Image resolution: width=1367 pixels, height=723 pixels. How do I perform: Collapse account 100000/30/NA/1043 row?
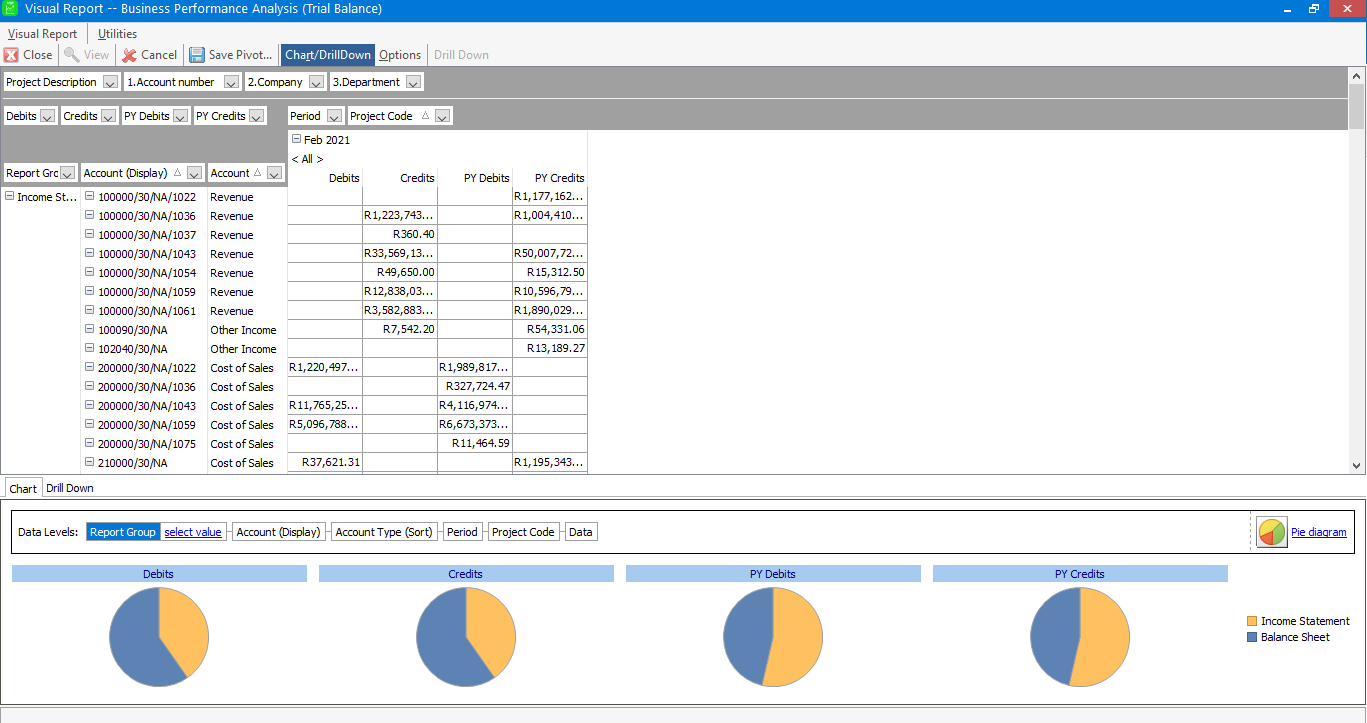pyautogui.click(x=90, y=254)
